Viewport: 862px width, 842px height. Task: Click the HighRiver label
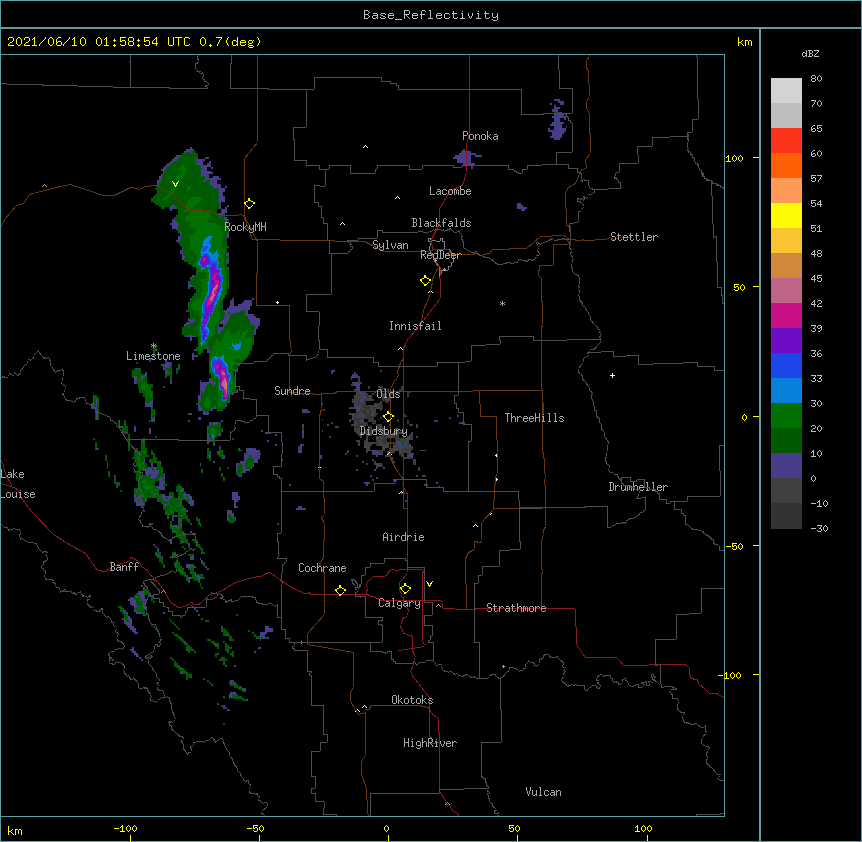click(430, 743)
